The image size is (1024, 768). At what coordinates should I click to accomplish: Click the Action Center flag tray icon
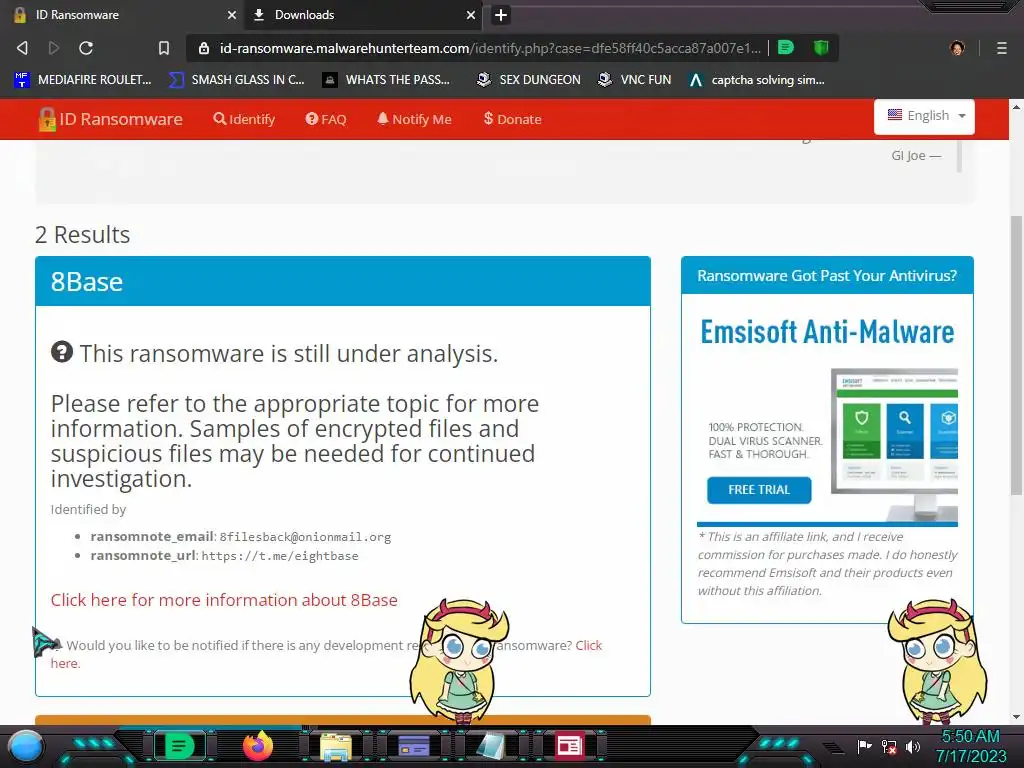pyautogui.click(x=865, y=746)
